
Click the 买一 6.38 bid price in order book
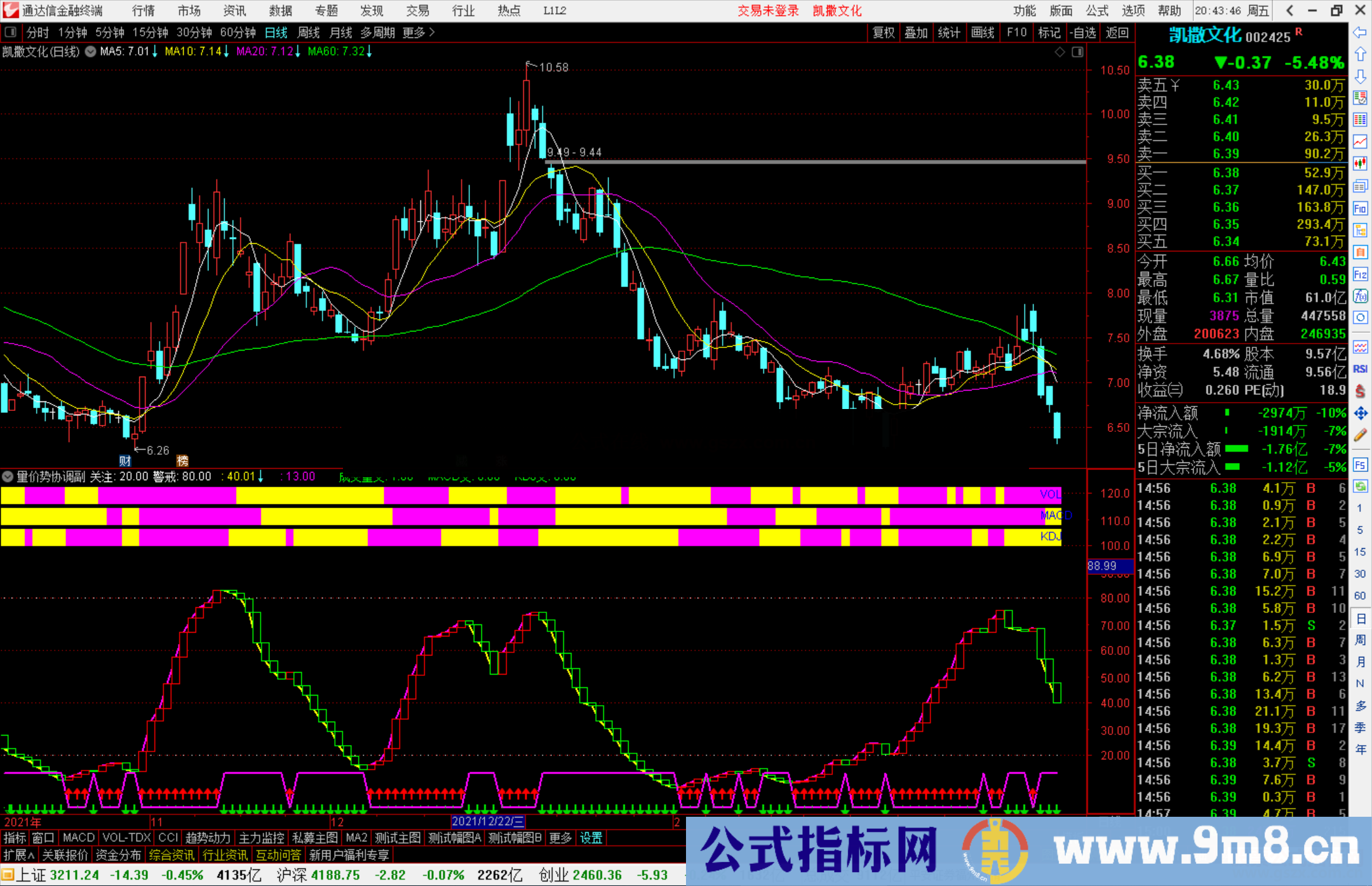[x=1226, y=172]
